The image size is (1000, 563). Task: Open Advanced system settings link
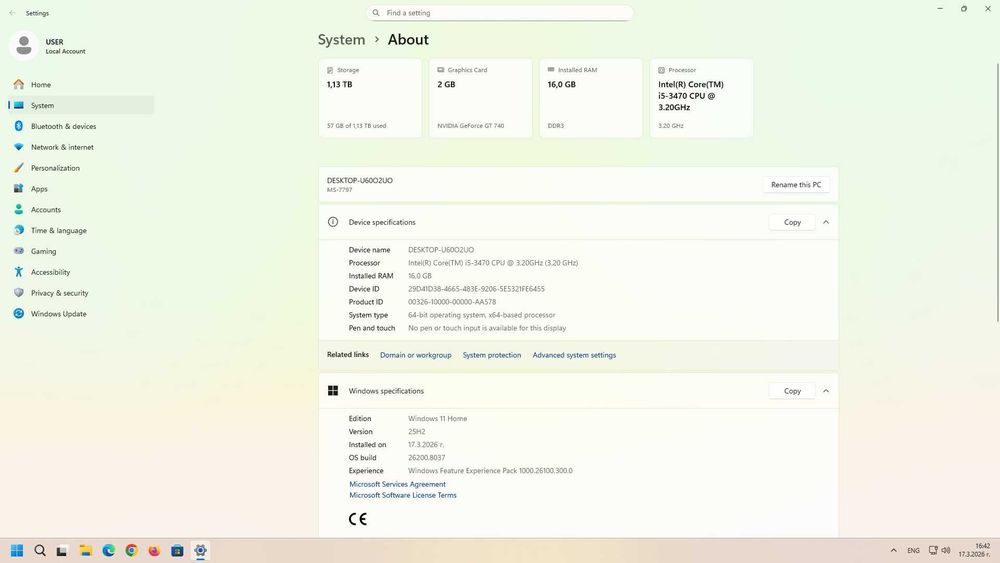(574, 355)
